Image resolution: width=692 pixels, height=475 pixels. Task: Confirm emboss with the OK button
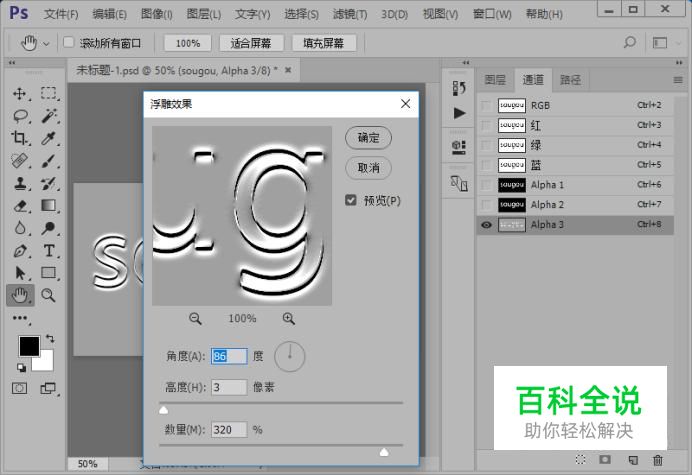pyautogui.click(x=368, y=138)
